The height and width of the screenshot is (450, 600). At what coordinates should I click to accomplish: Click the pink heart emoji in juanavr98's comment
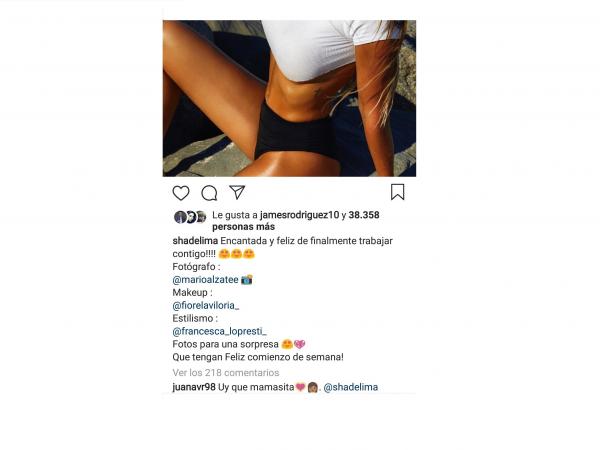300,387
